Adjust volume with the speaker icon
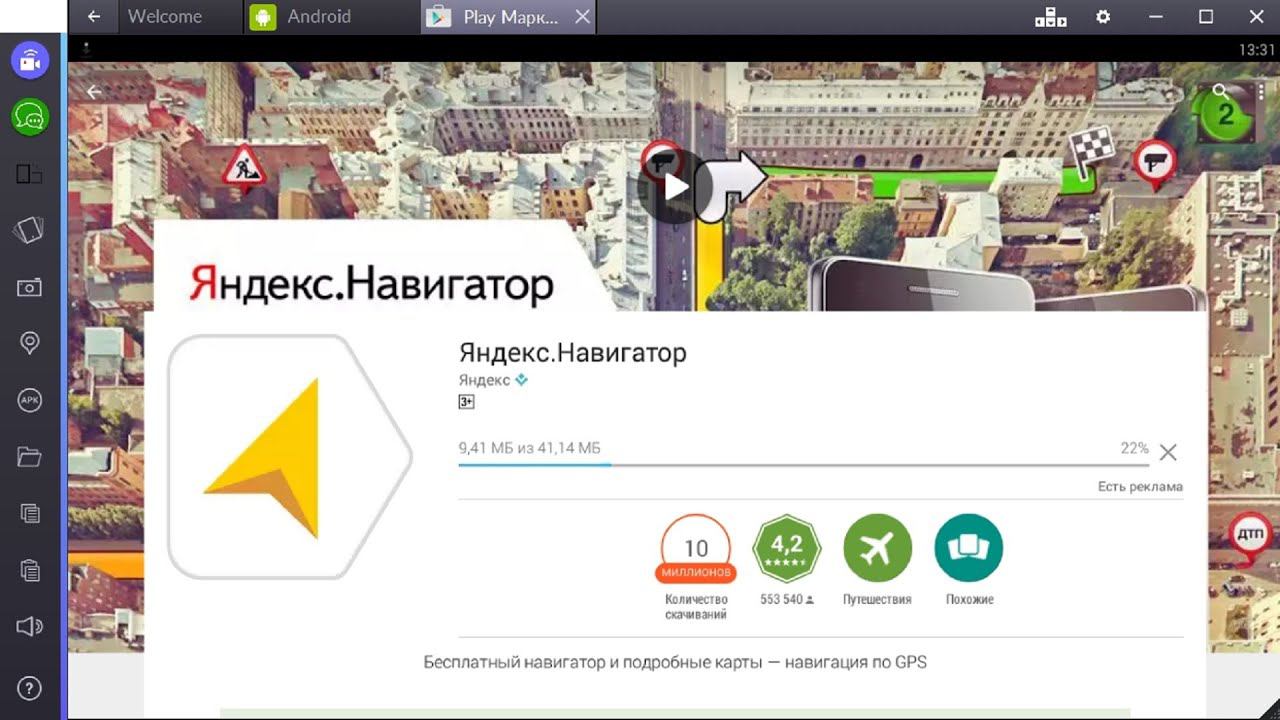The width and height of the screenshot is (1280, 720). point(30,628)
